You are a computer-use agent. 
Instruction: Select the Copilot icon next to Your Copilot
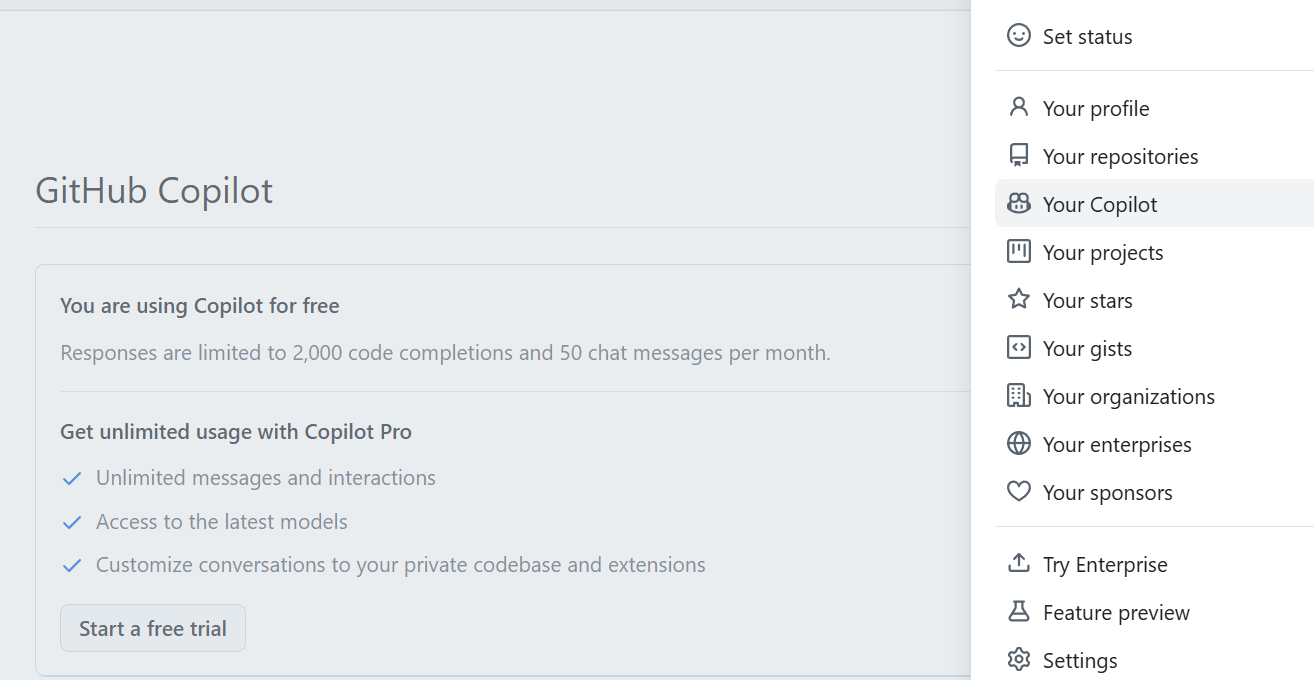coord(1018,203)
